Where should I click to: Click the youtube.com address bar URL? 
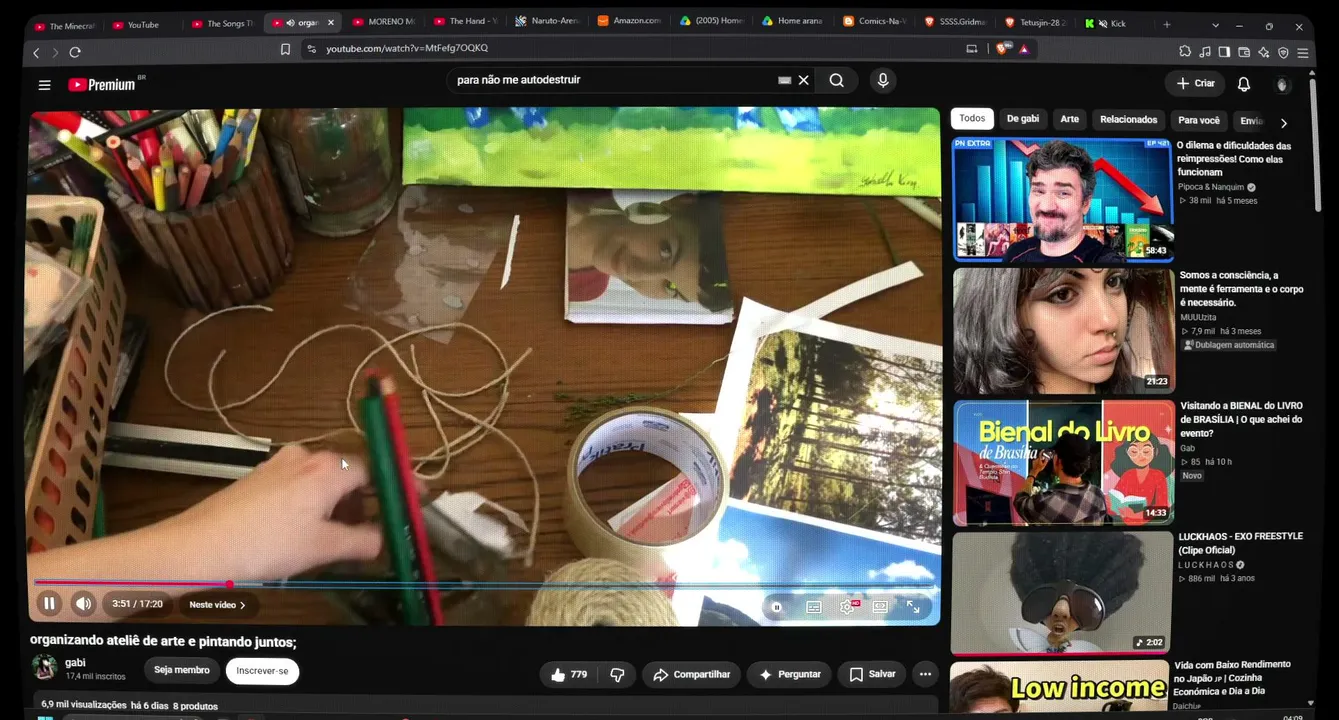click(407, 48)
